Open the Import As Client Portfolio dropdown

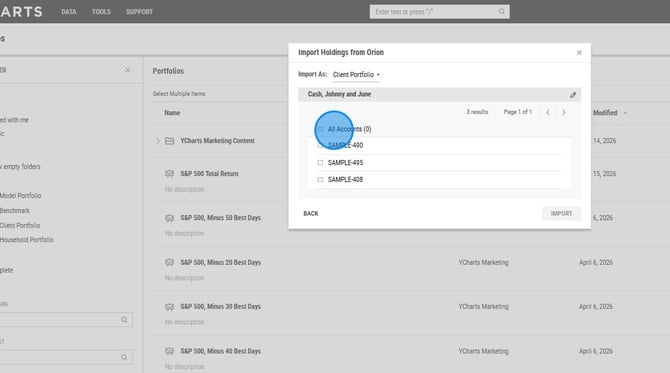(356, 75)
